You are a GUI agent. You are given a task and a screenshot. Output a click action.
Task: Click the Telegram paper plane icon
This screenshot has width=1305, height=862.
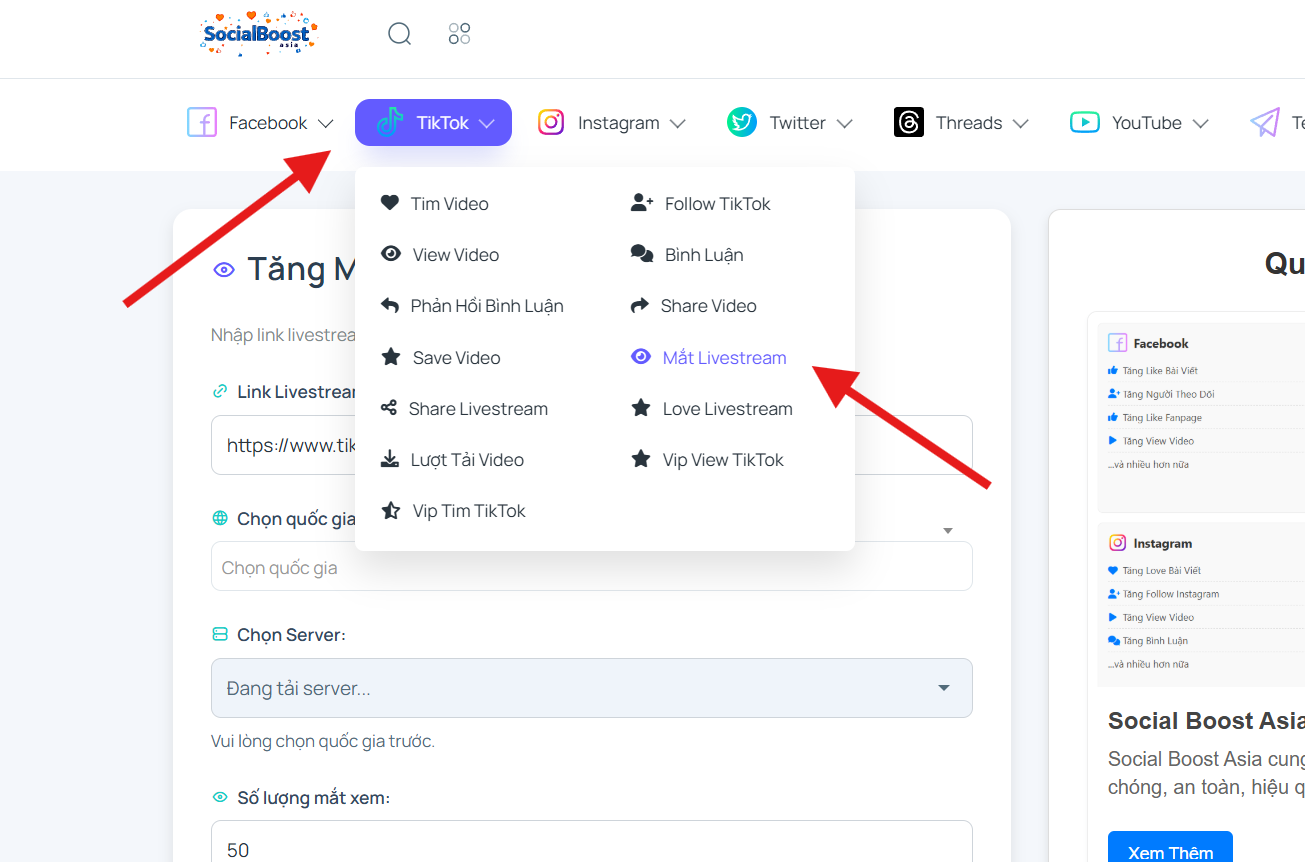point(1265,123)
